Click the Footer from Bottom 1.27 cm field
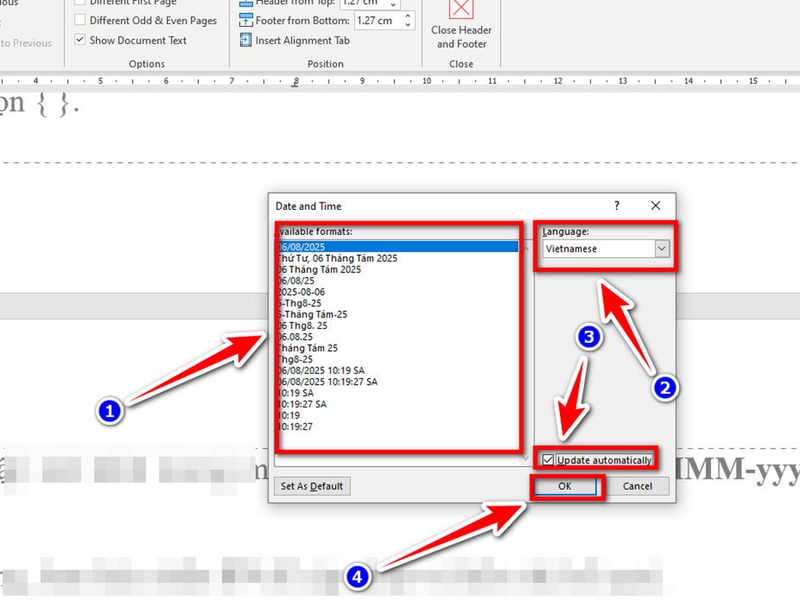Screen dimensions: 800x613 (x=379, y=20)
